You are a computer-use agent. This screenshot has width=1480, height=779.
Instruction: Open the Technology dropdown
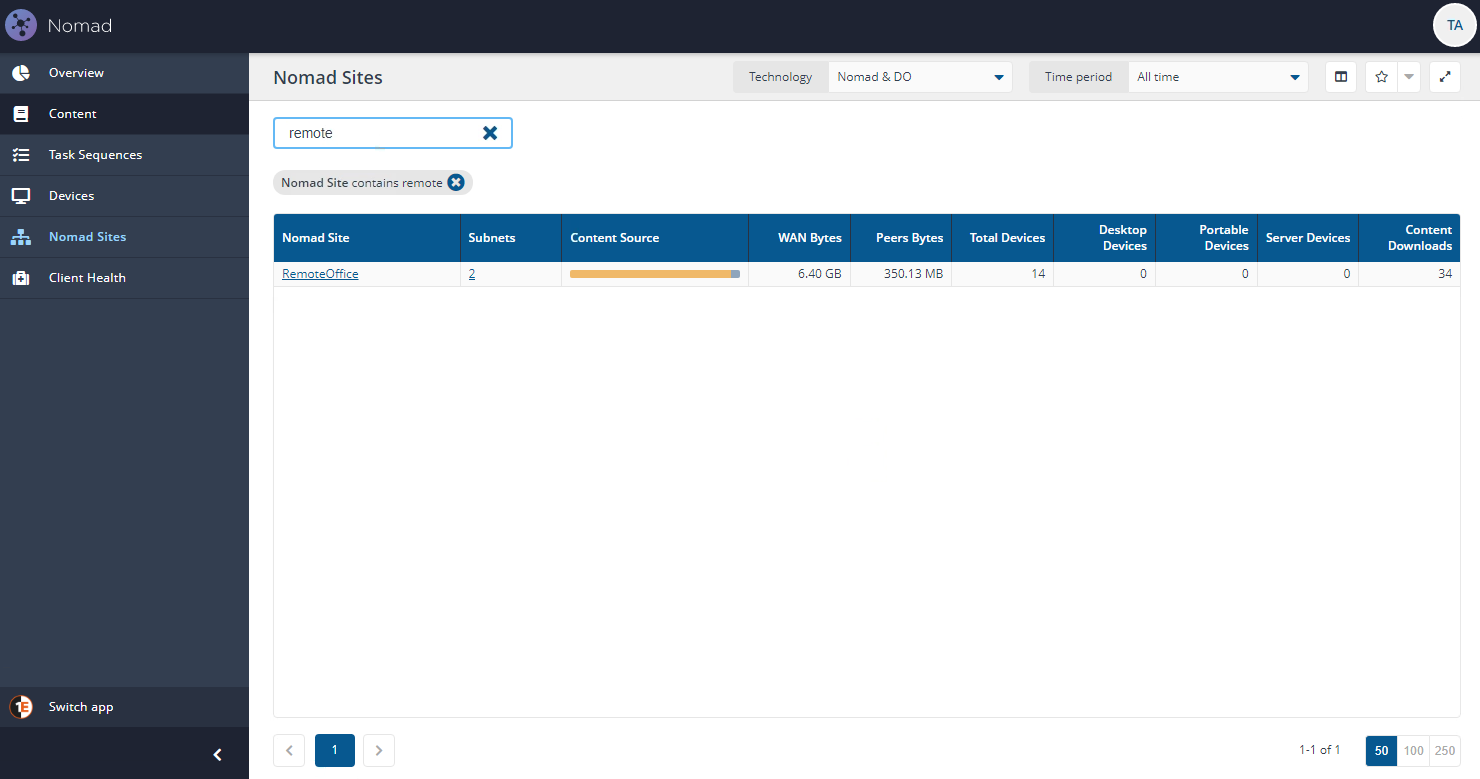(x=920, y=77)
